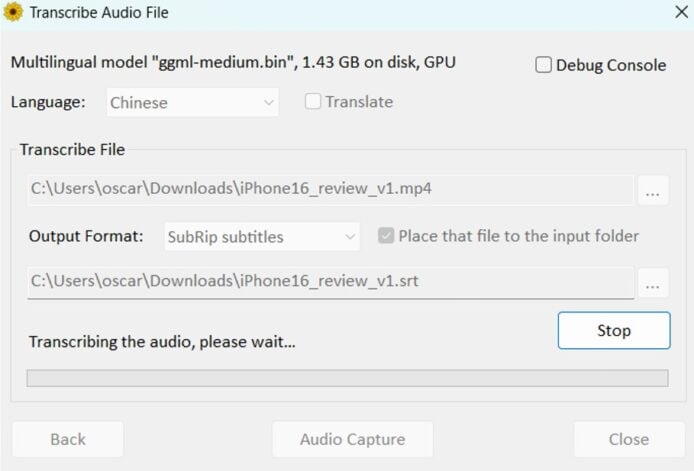Toggle Place that file to input folder

tap(385, 237)
